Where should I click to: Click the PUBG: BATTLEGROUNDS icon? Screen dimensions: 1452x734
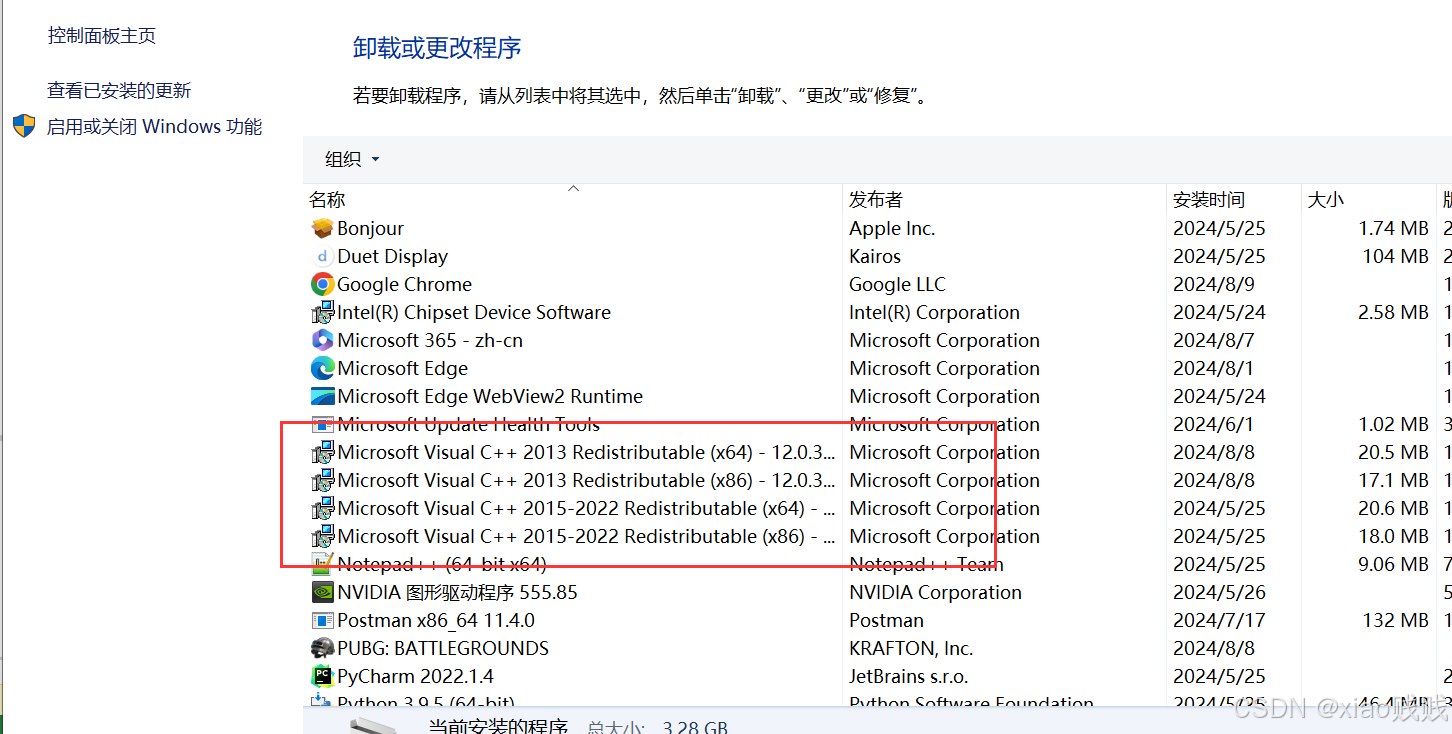click(x=322, y=648)
